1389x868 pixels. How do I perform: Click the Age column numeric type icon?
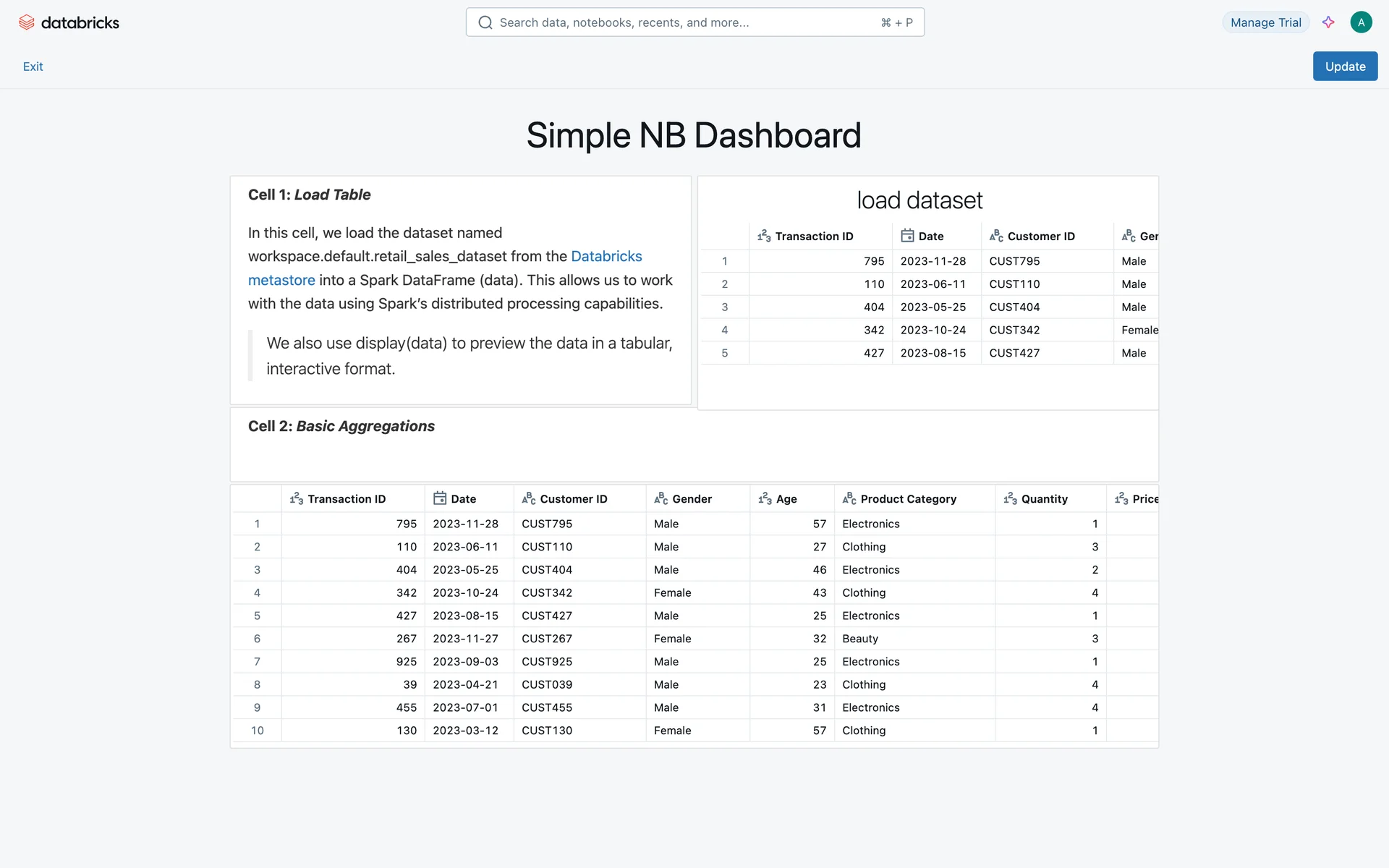click(765, 498)
